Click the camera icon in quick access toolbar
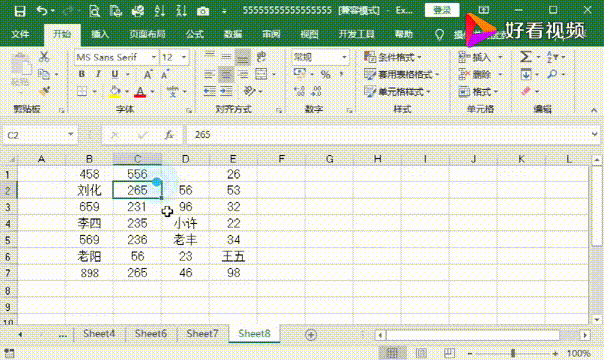The image size is (604, 360). pos(203,11)
